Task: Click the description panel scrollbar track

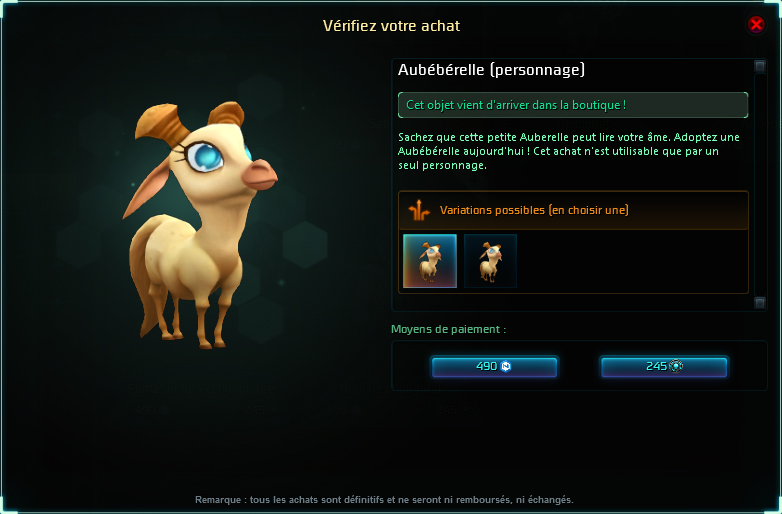Action: [760, 184]
